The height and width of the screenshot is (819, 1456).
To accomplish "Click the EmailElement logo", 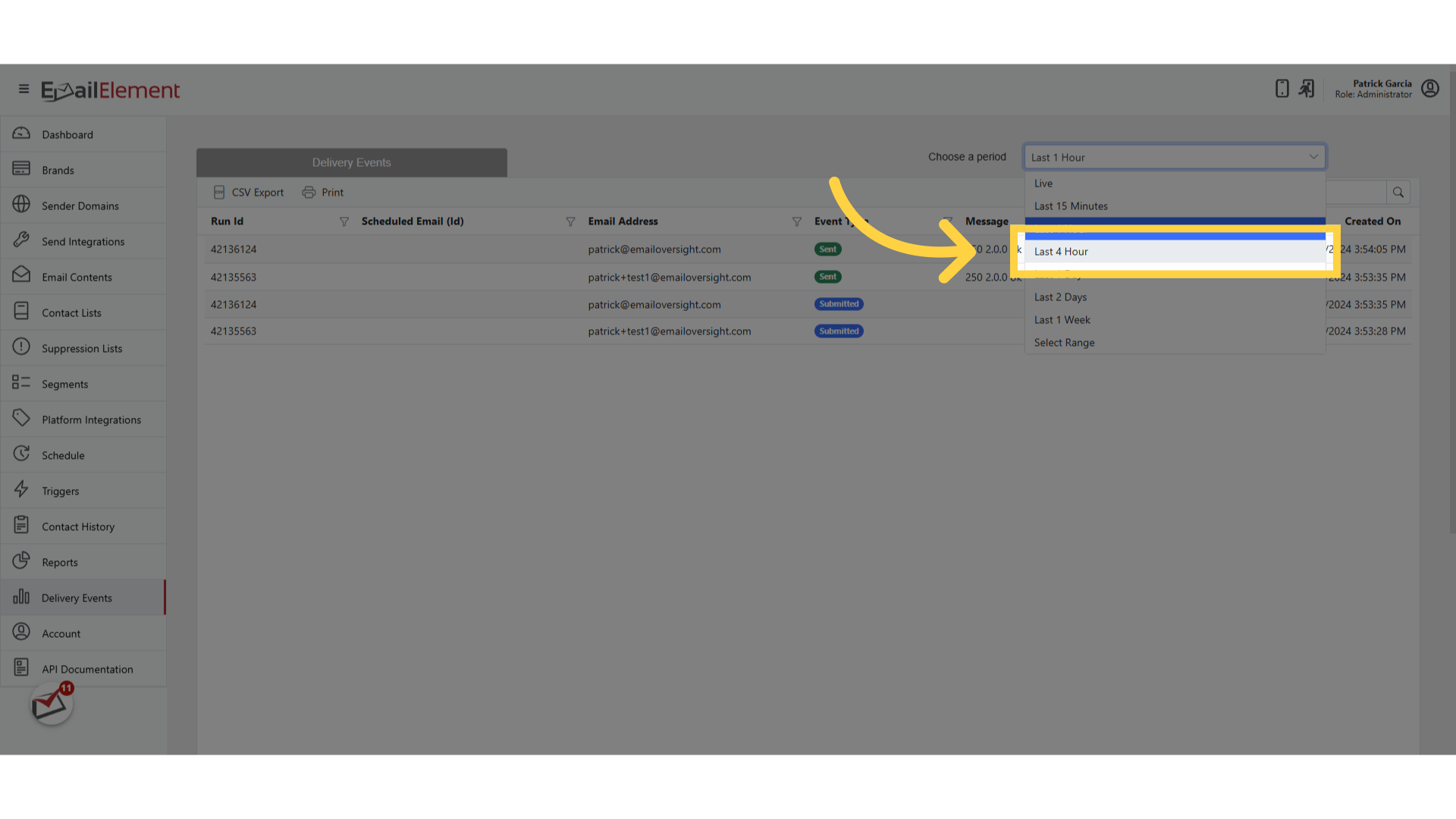I will click(111, 90).
